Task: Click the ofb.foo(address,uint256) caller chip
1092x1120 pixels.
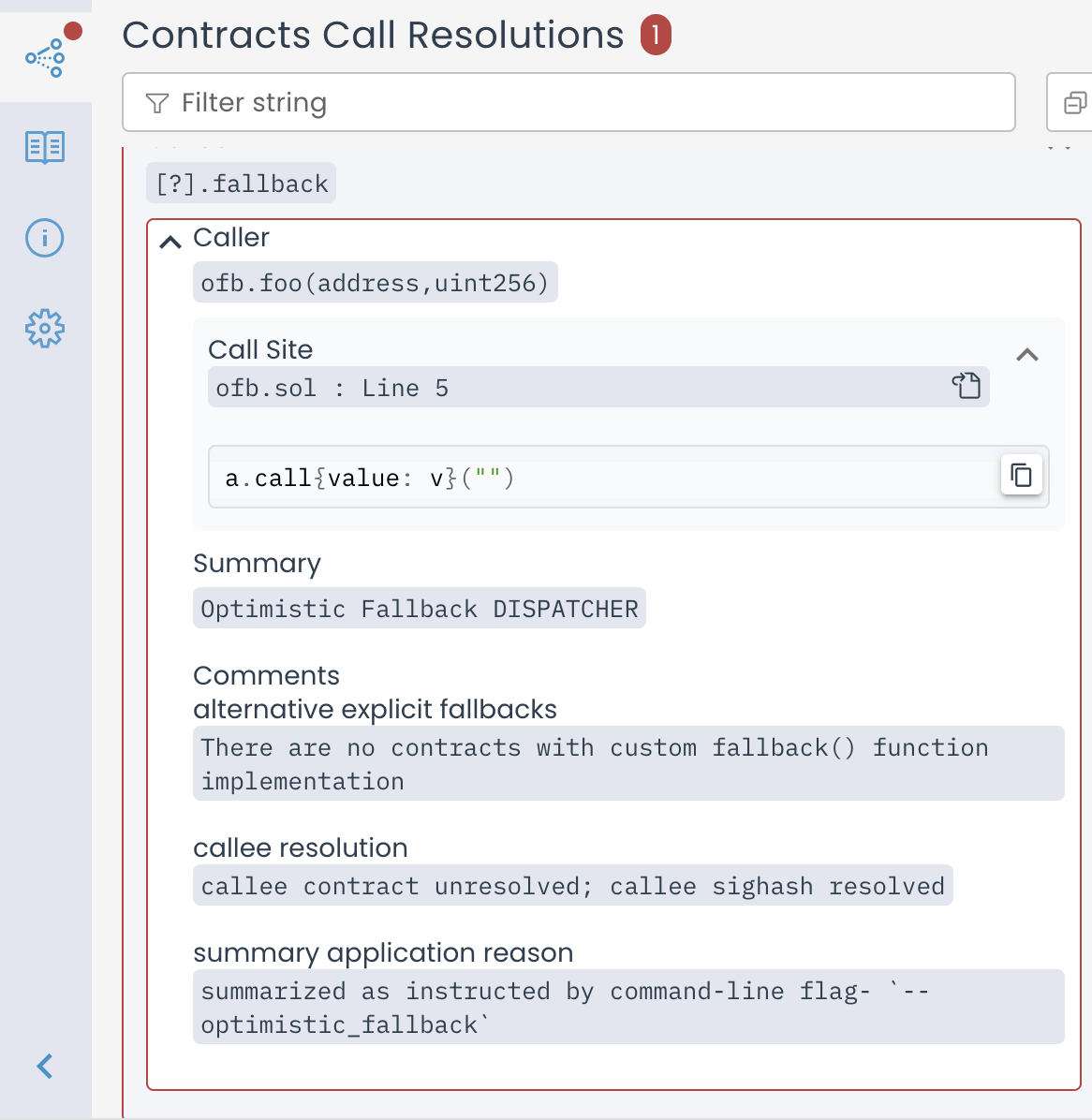Action: coord(375,283)
